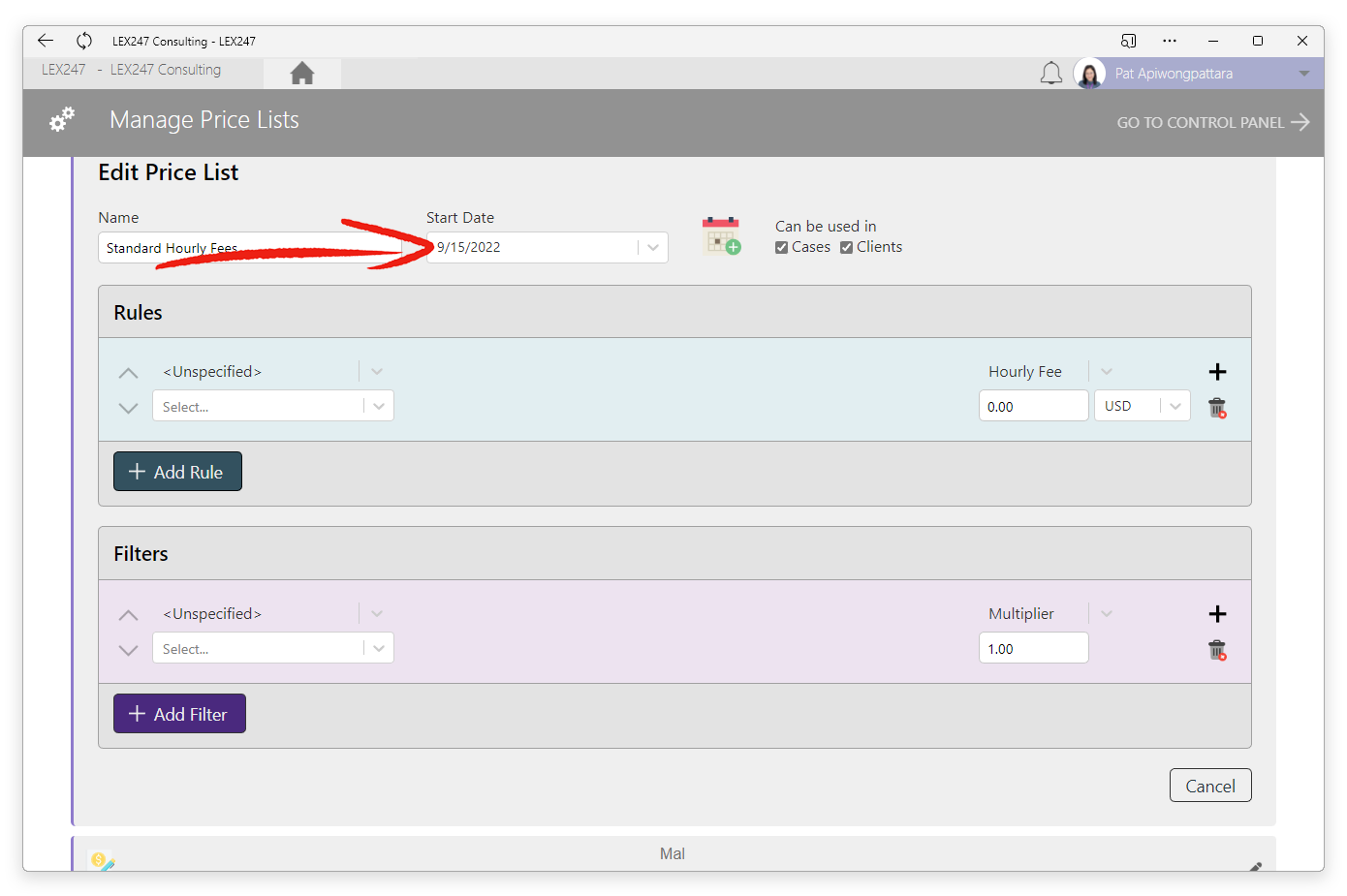Image resolution: width=1347 pixels, height=896 pixels.
Task: Go back with the arrow icon
Action: pos(46,41)
